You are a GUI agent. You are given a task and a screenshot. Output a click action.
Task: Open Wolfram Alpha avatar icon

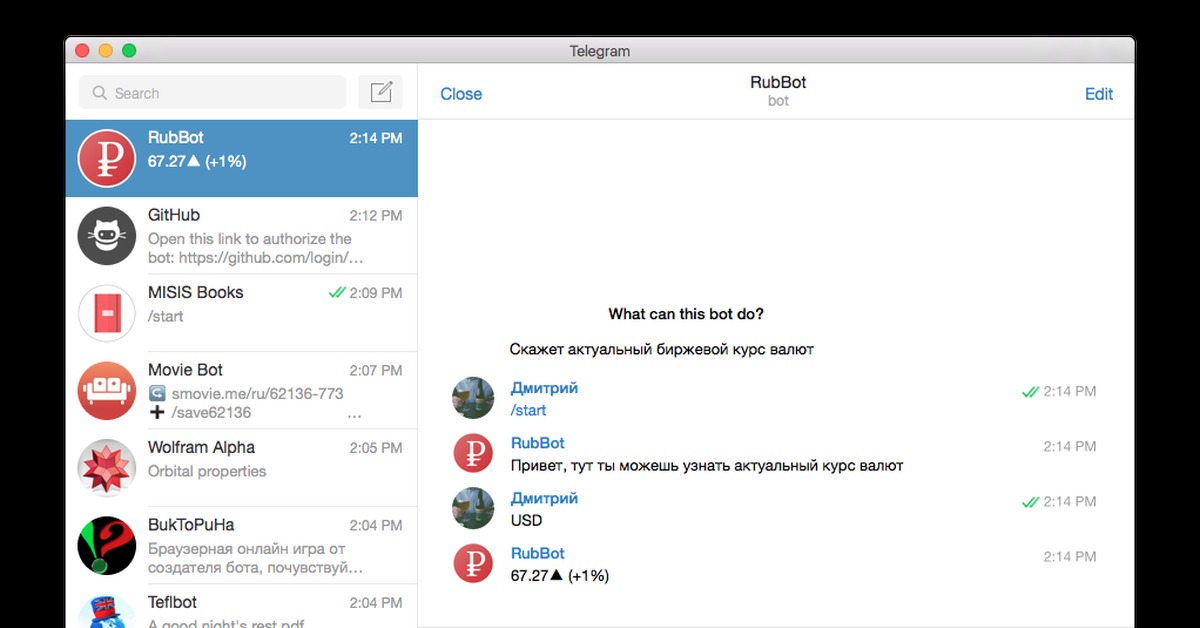click(x=106, y=468)
